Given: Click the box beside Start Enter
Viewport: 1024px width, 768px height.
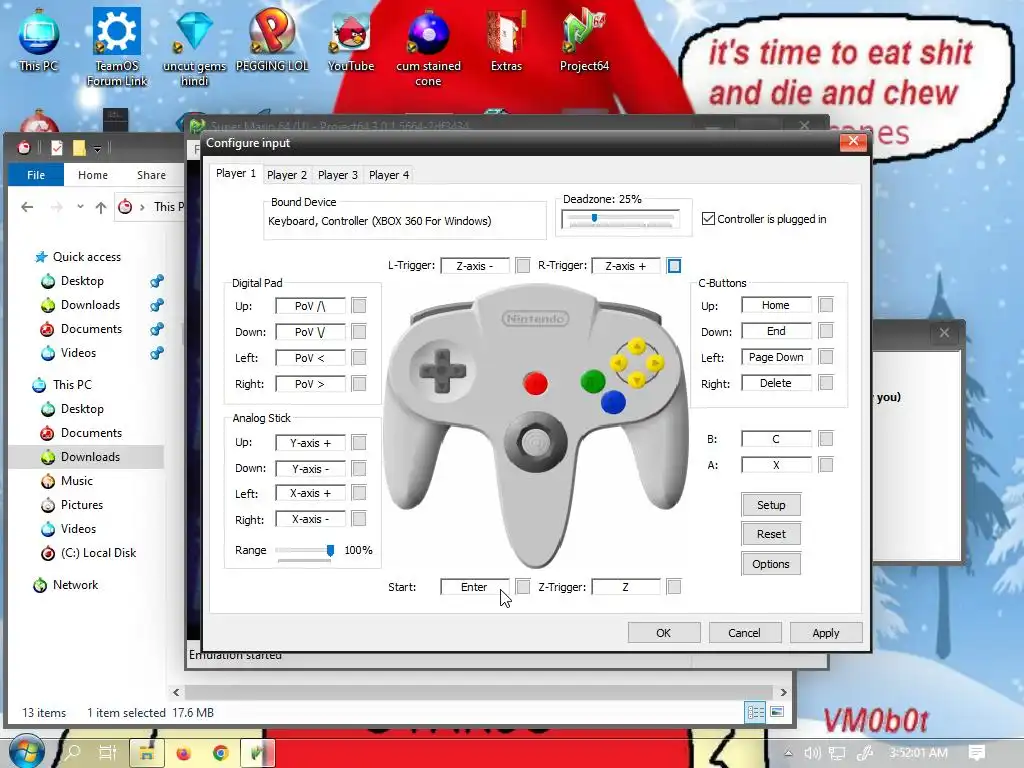Looking at the screenshot, I should click(522, 586).
